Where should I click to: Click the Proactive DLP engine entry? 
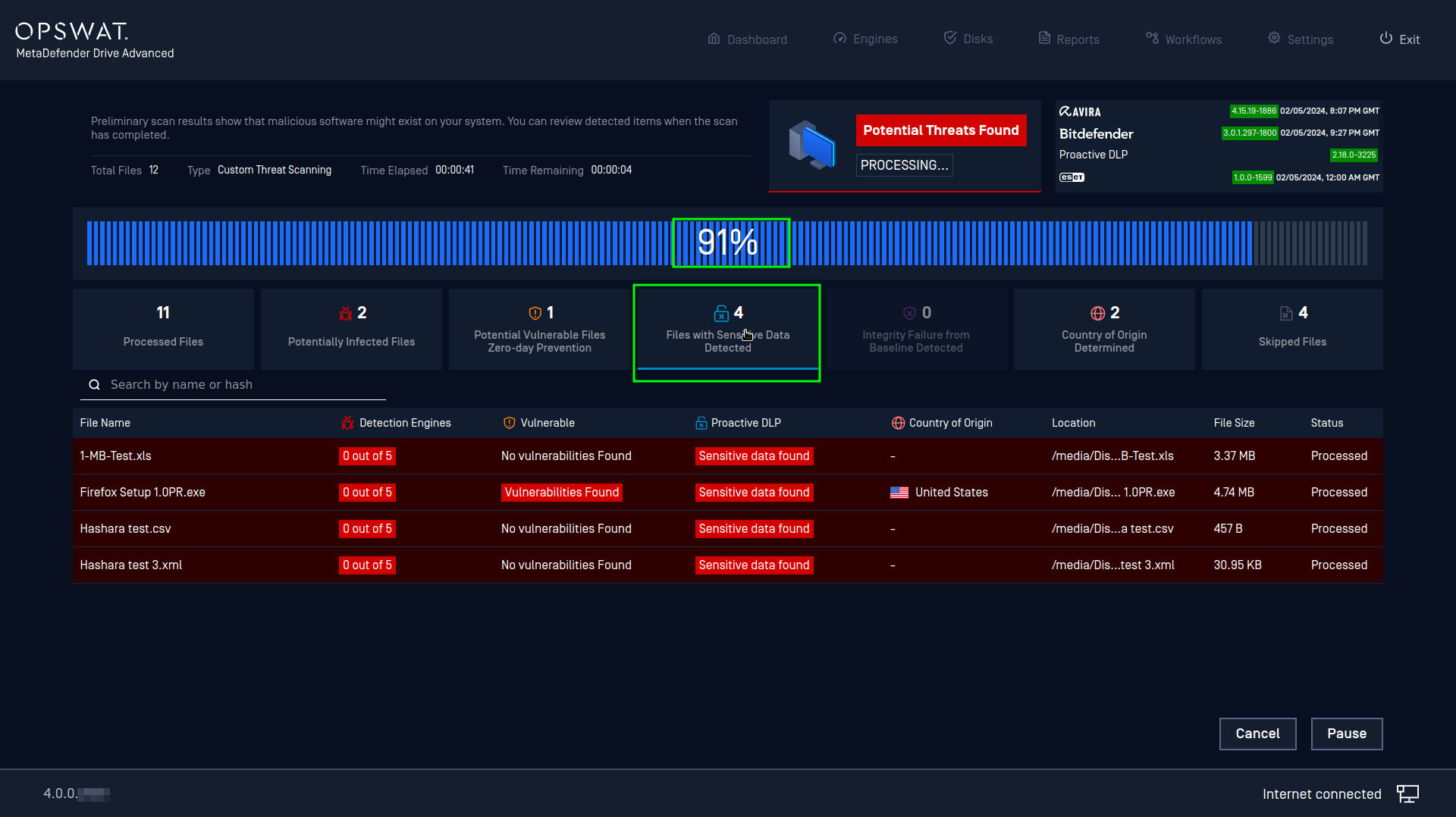tap(1093, 155)
